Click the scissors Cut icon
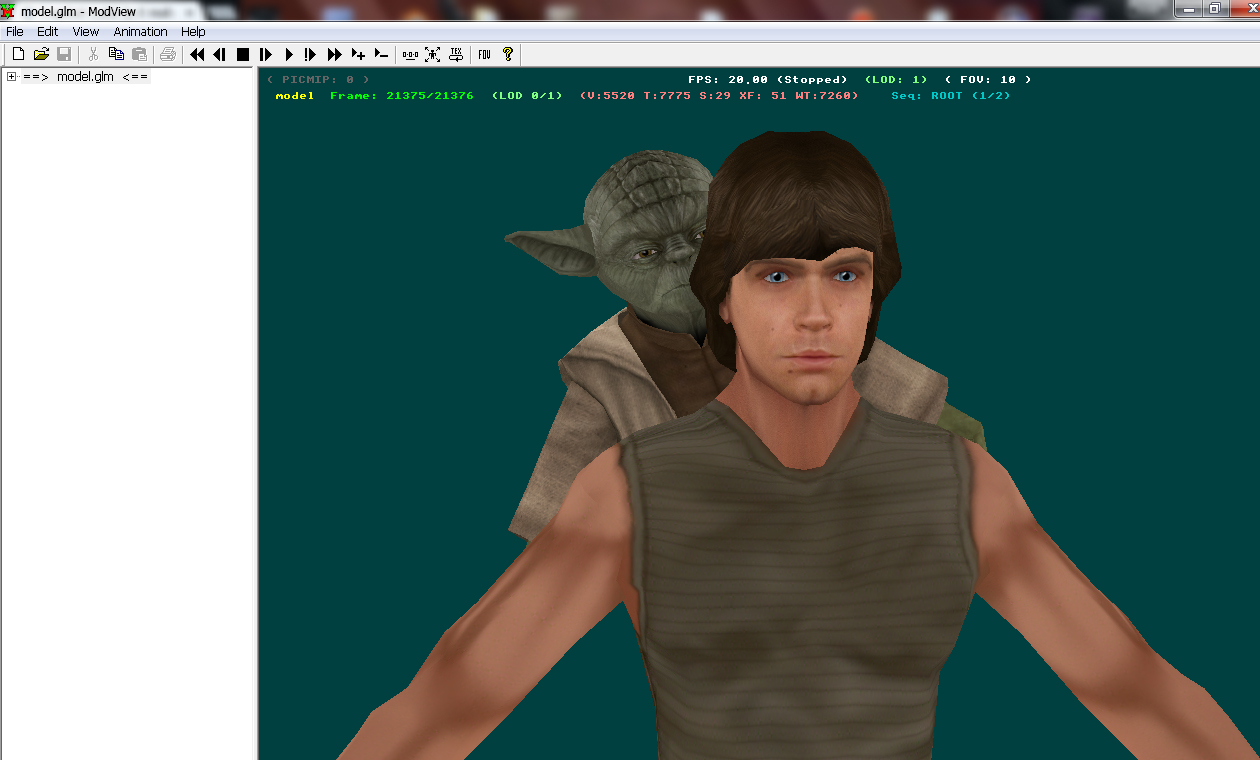This screenshot has width=1260, height=760. (x=93, y=54)
